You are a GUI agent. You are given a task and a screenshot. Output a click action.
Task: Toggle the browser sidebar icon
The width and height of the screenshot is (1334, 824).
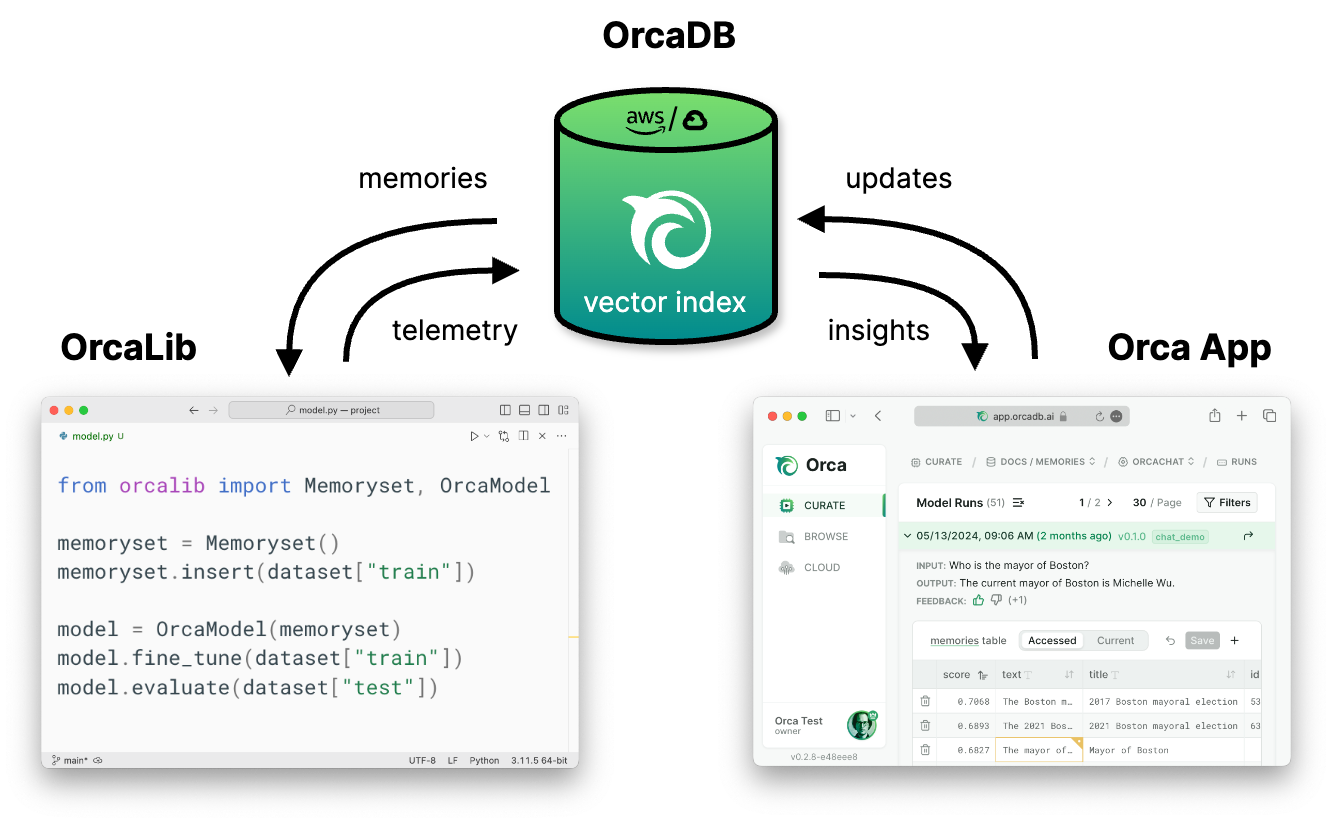click(832, 416)
